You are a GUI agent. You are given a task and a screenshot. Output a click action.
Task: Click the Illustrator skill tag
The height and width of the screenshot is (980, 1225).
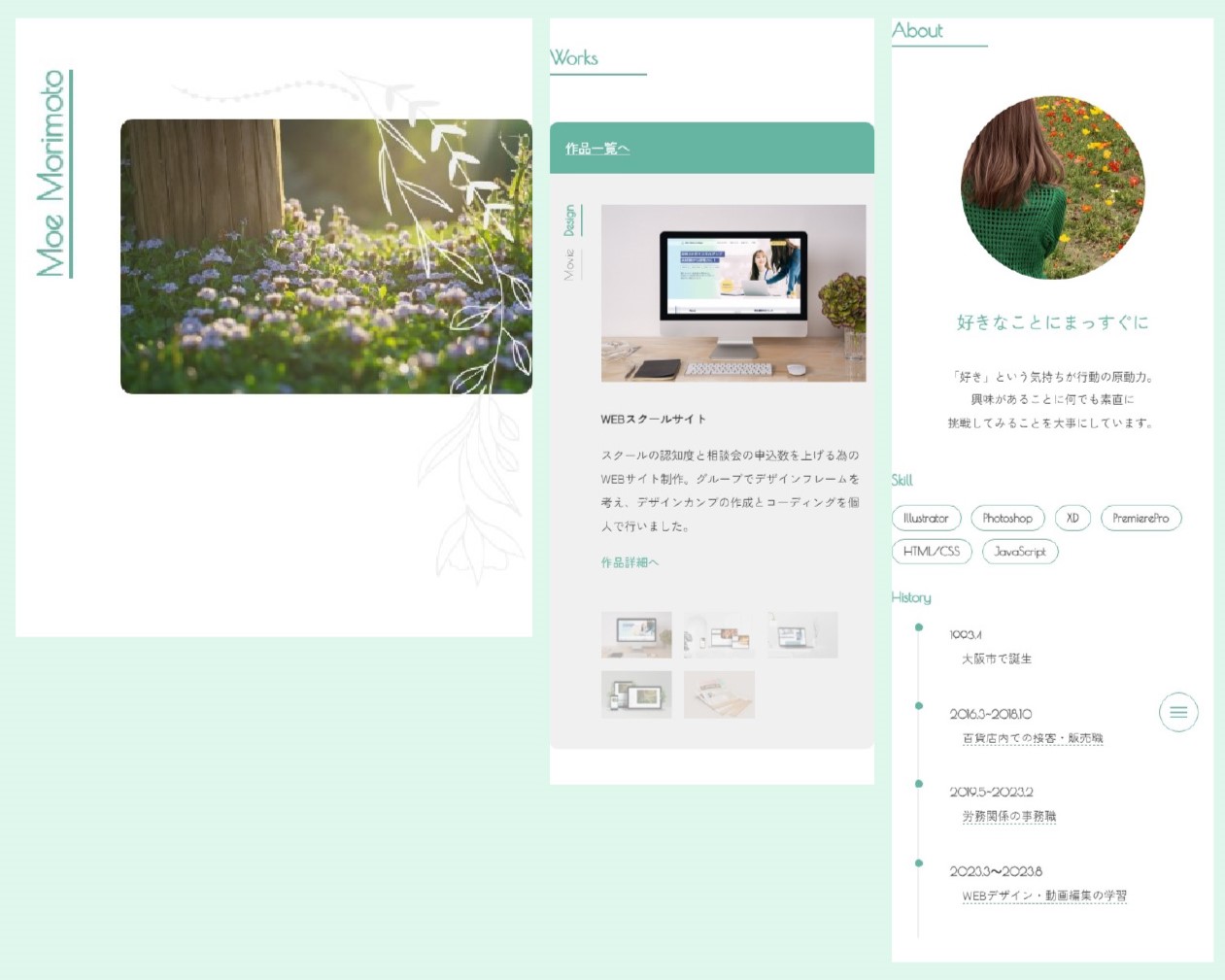(x=926, y=519)
